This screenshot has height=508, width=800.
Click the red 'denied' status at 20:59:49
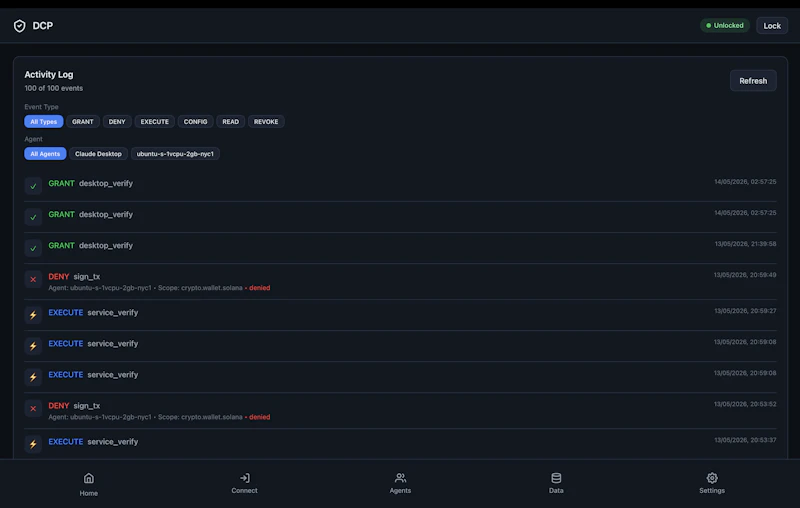(x=260, y=288)
